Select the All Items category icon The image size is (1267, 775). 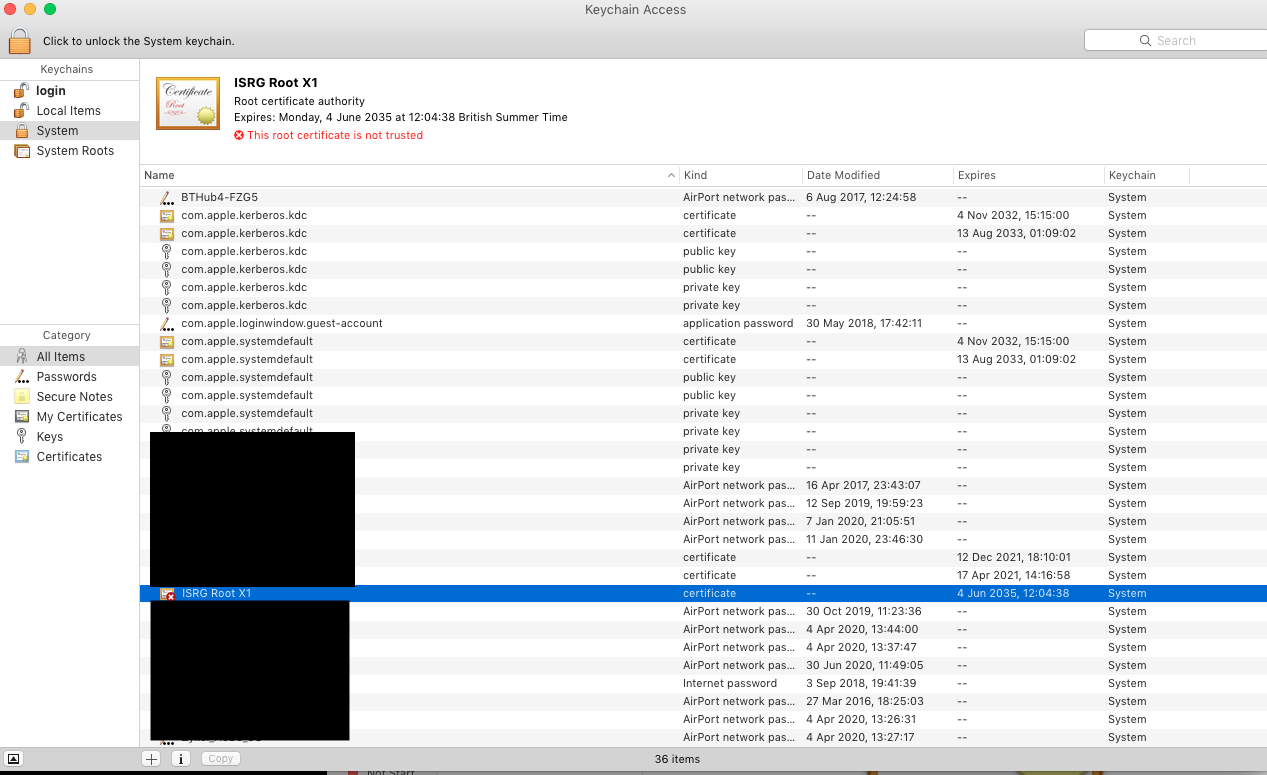click(x=21, y=357)
